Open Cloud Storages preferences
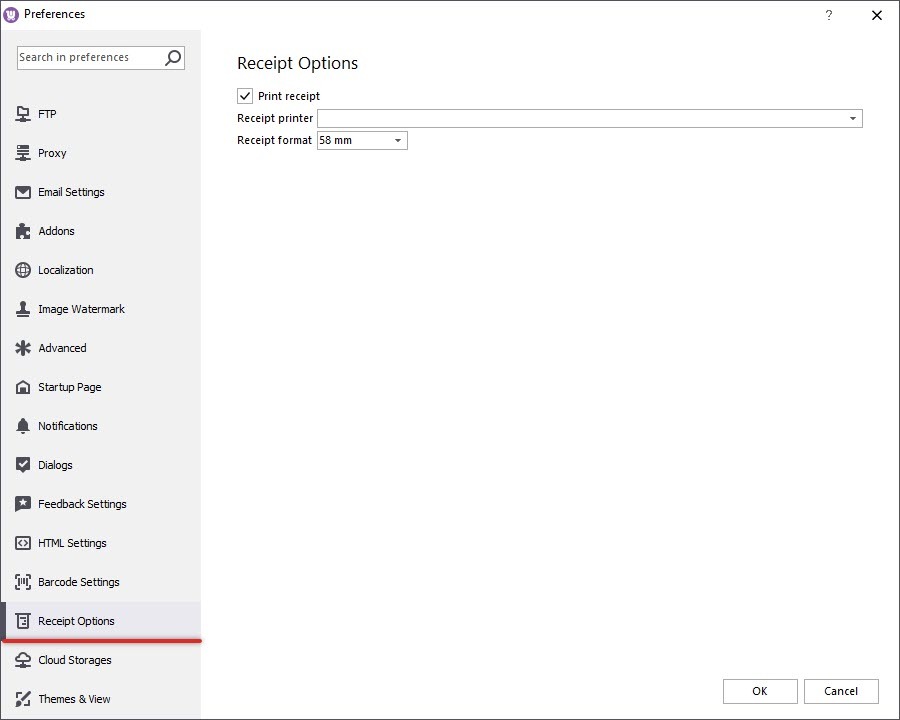 tap(101, 660)
